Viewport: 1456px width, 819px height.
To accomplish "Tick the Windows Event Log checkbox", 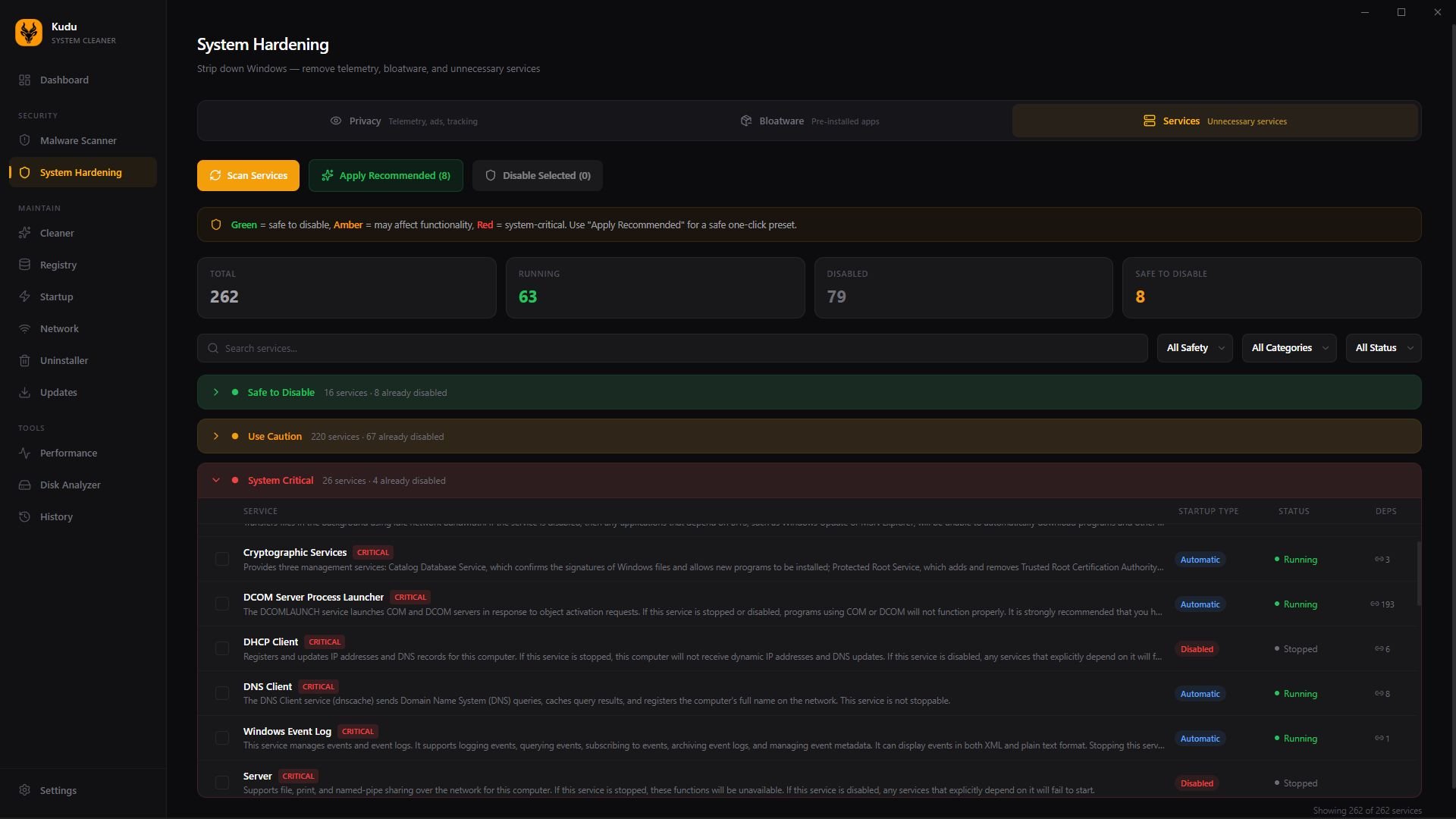I will click(222, 739).
